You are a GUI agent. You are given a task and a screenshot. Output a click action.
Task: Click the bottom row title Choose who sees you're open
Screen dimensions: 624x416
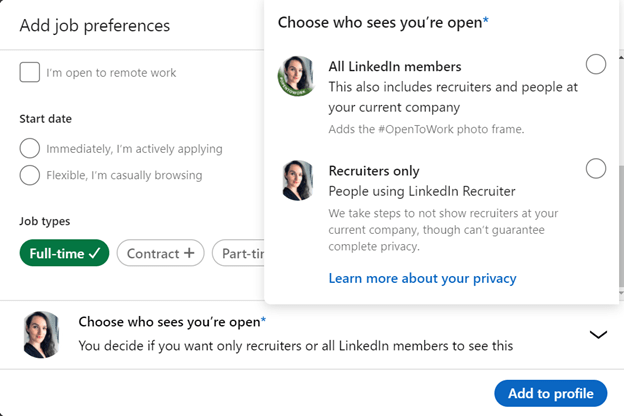[x=172, y=322]
